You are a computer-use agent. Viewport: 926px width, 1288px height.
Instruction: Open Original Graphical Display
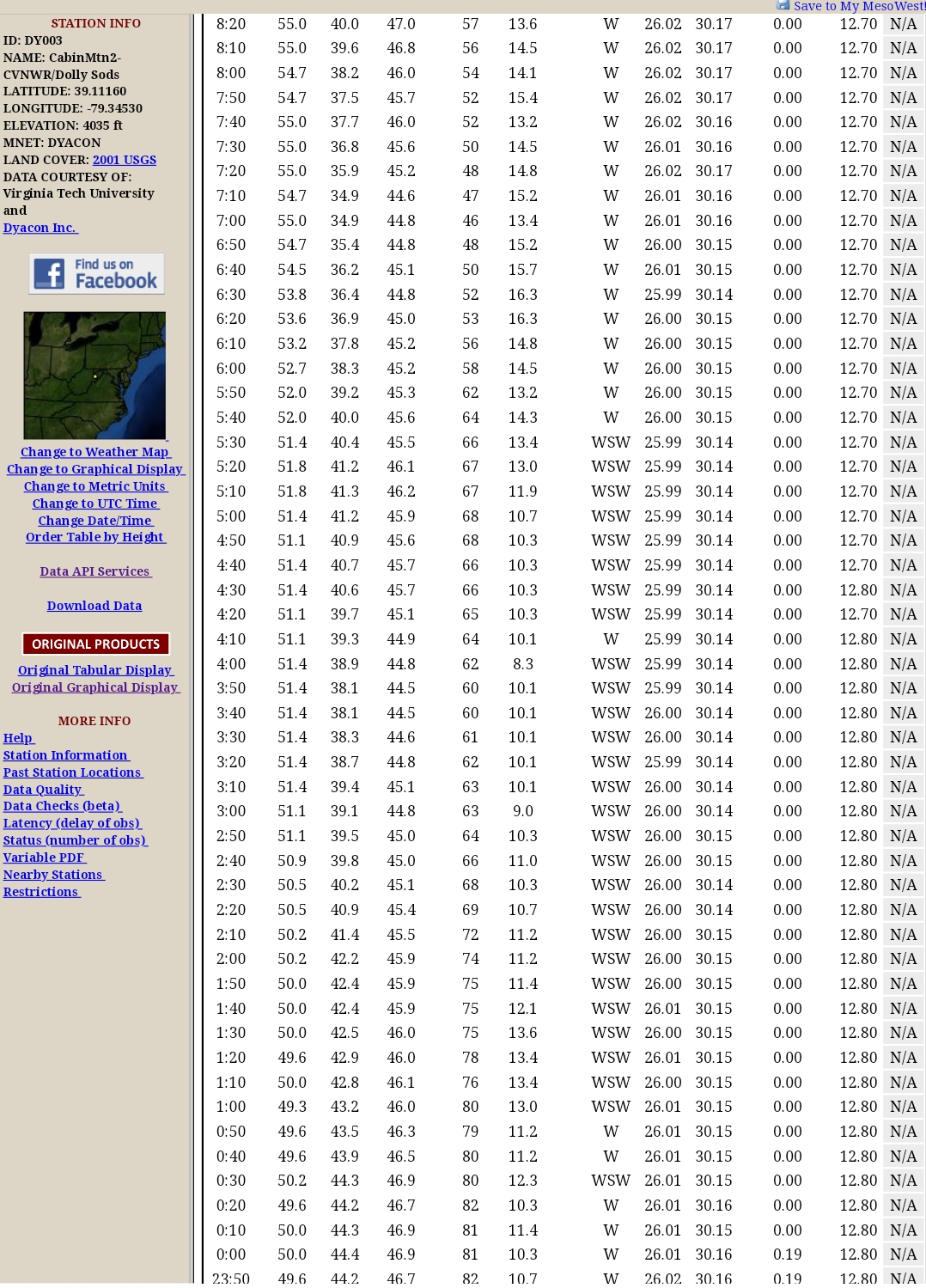pos(95,687)
